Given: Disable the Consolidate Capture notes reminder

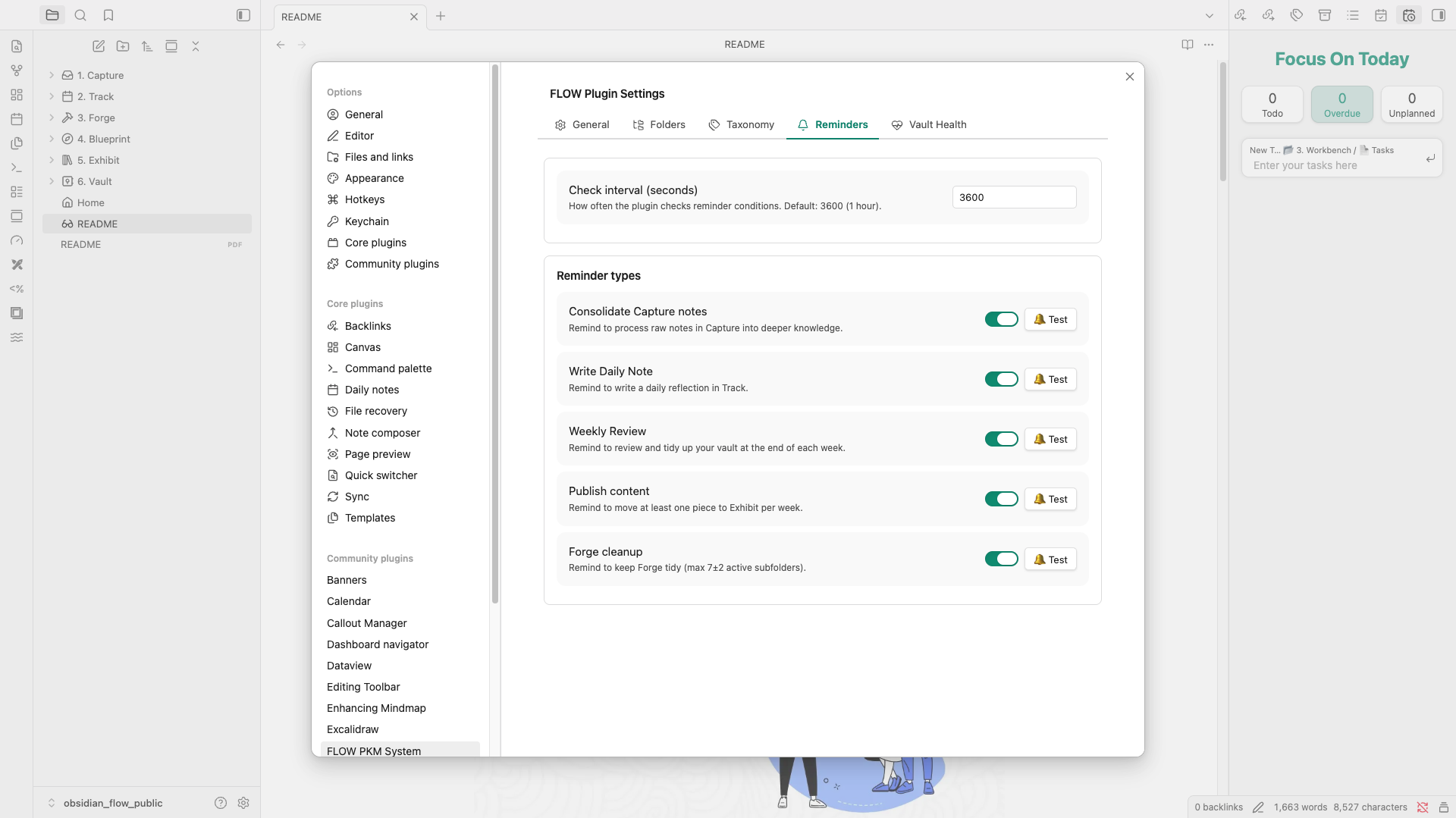Looking at the screenshot, I should [1002, 319].
